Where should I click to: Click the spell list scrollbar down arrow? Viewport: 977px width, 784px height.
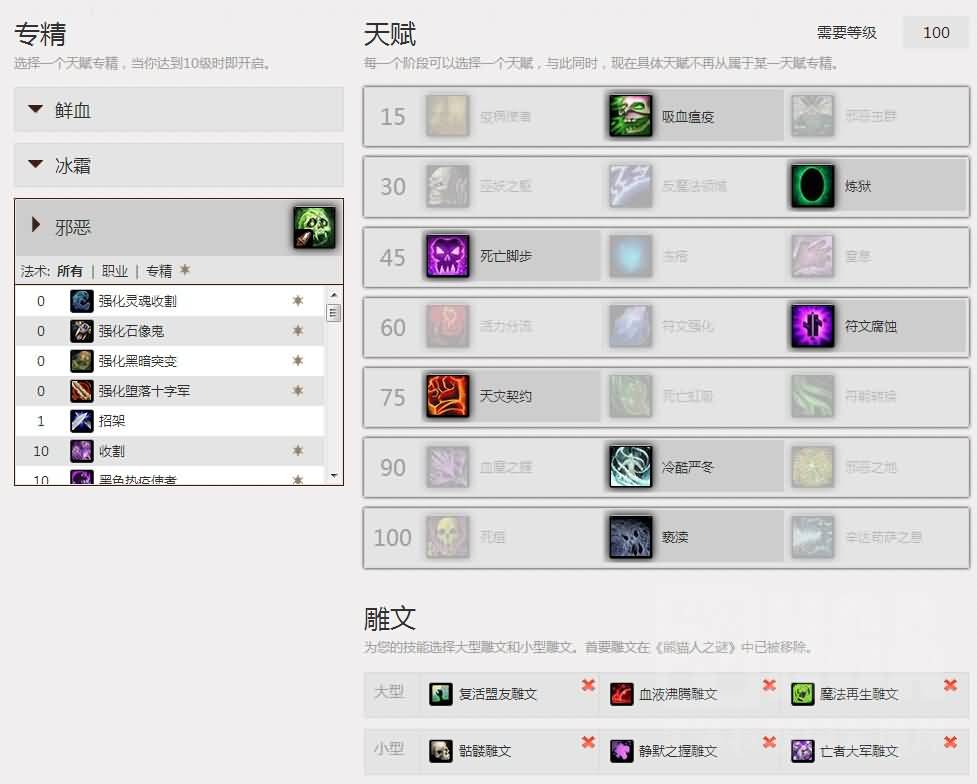click(334, 476)
